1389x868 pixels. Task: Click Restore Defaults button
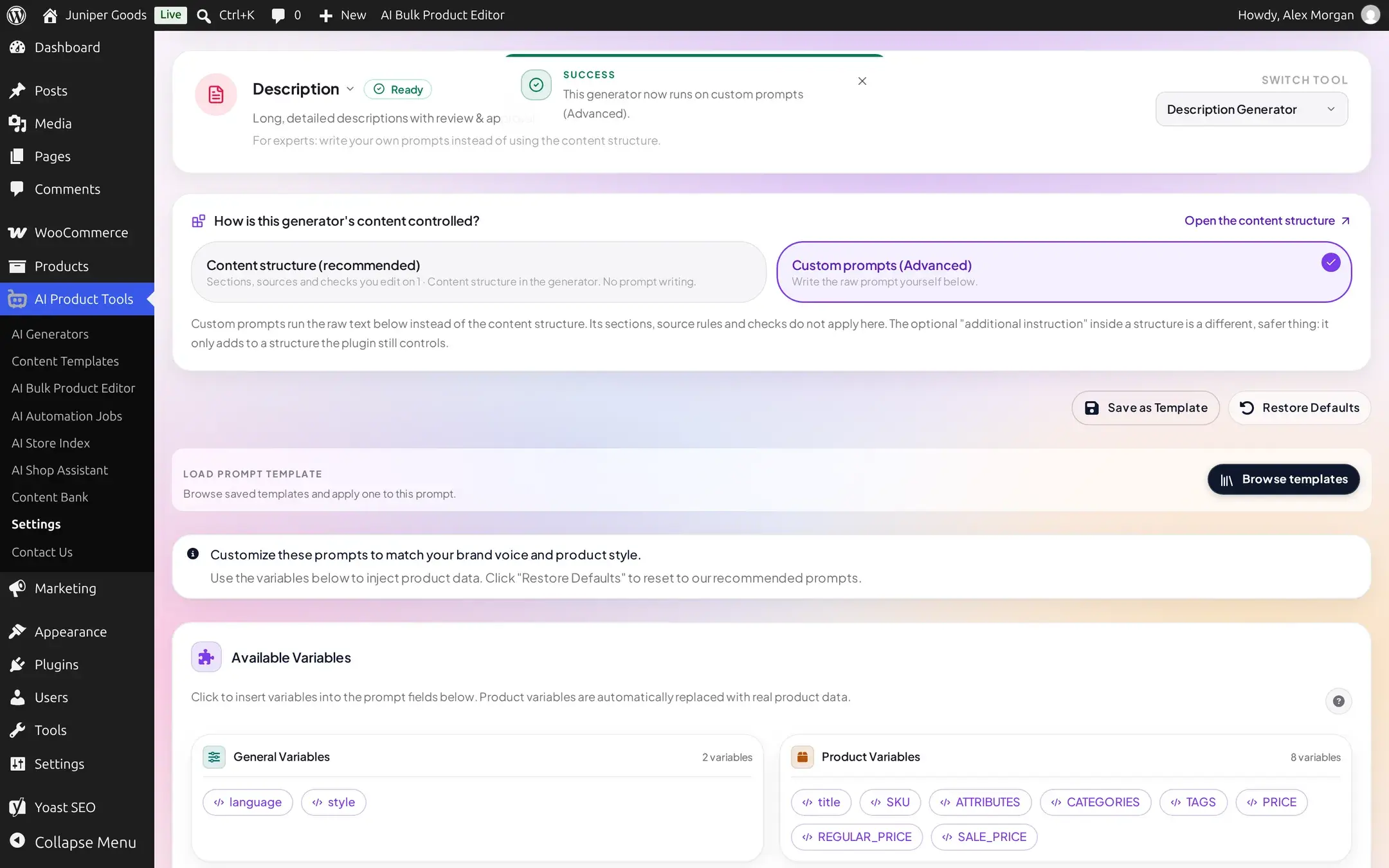[x=1299, y=408]
